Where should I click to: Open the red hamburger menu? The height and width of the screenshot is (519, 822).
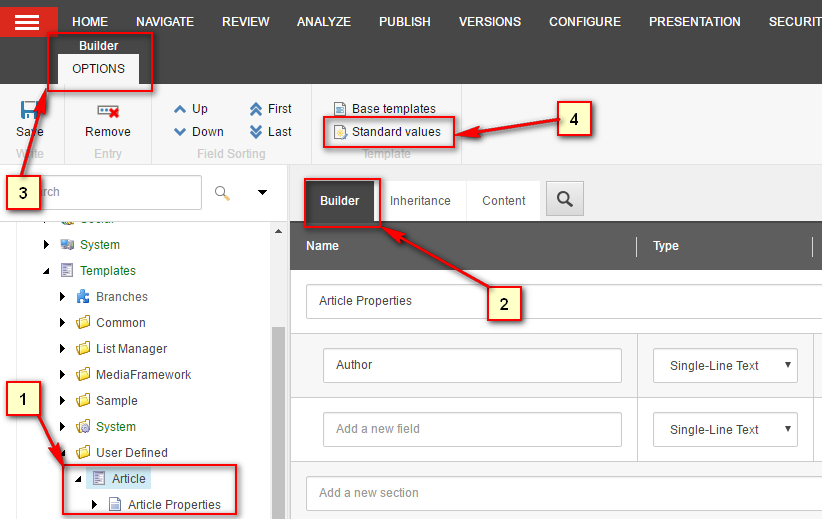[27, 22]
